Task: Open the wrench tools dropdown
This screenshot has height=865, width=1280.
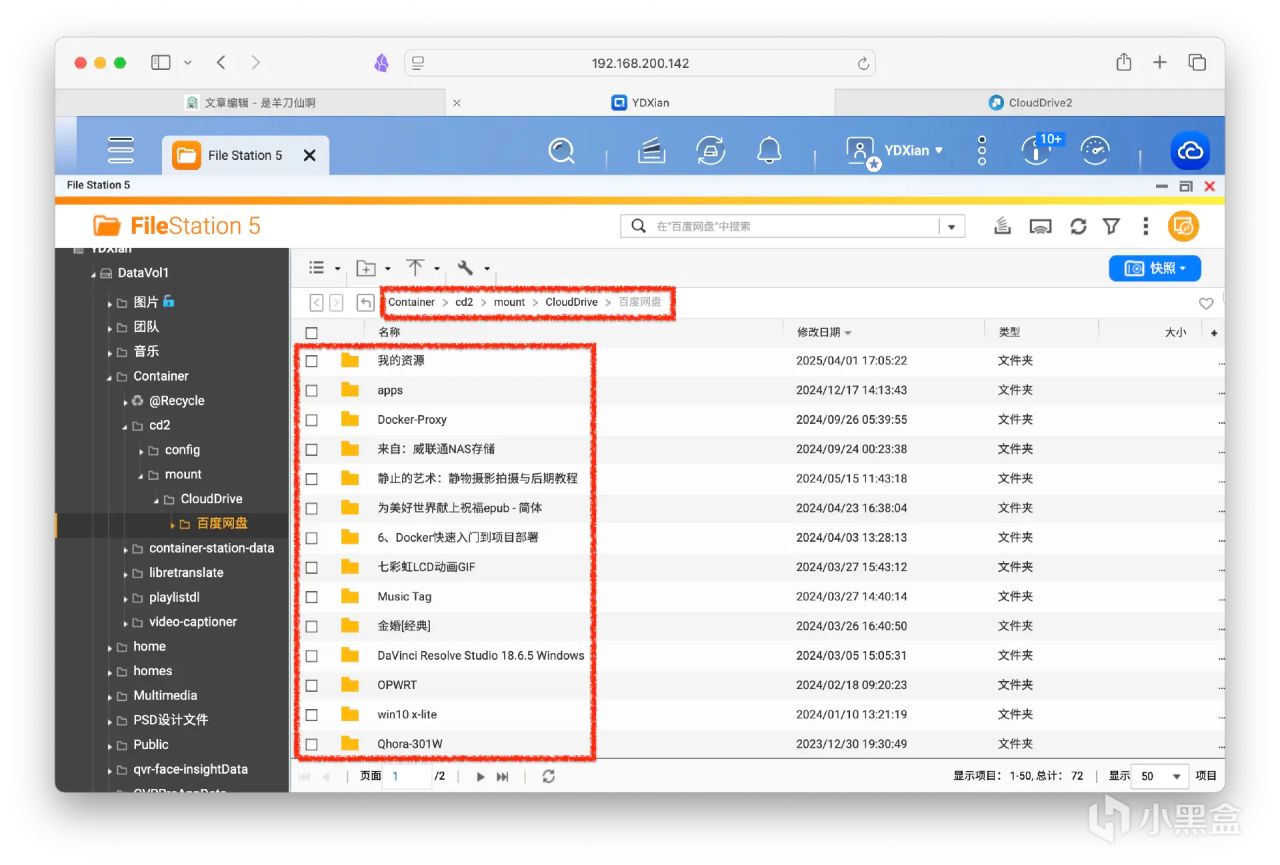Action: point(473,268)
